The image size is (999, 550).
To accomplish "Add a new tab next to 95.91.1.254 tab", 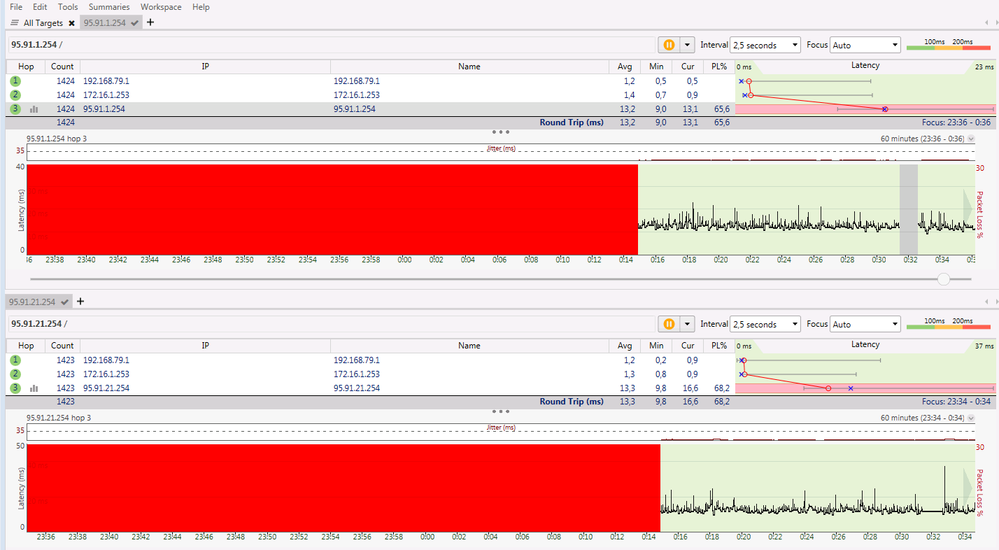I will pyautogui.click(x=150, y=22).
